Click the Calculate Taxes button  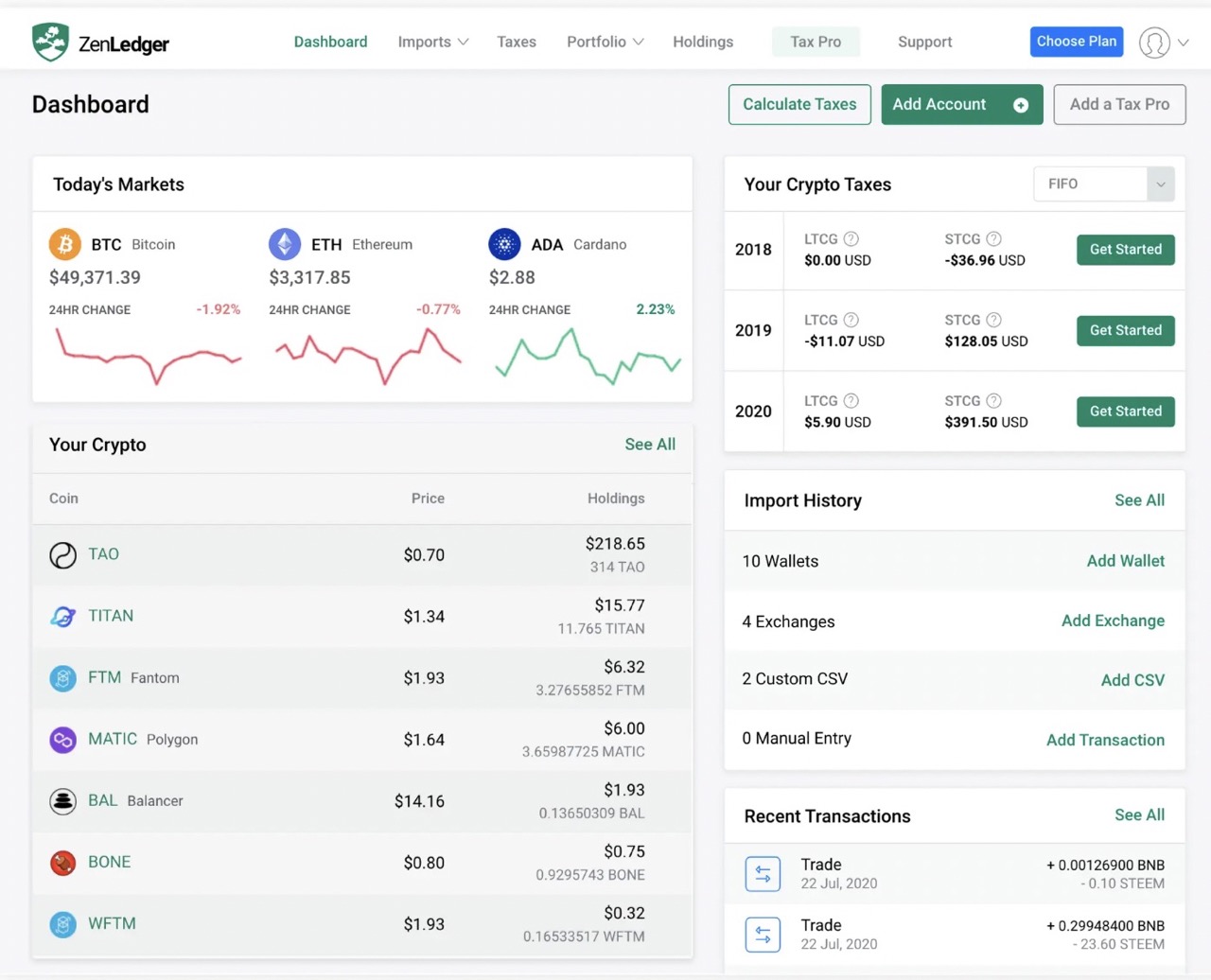coord(799,104)
